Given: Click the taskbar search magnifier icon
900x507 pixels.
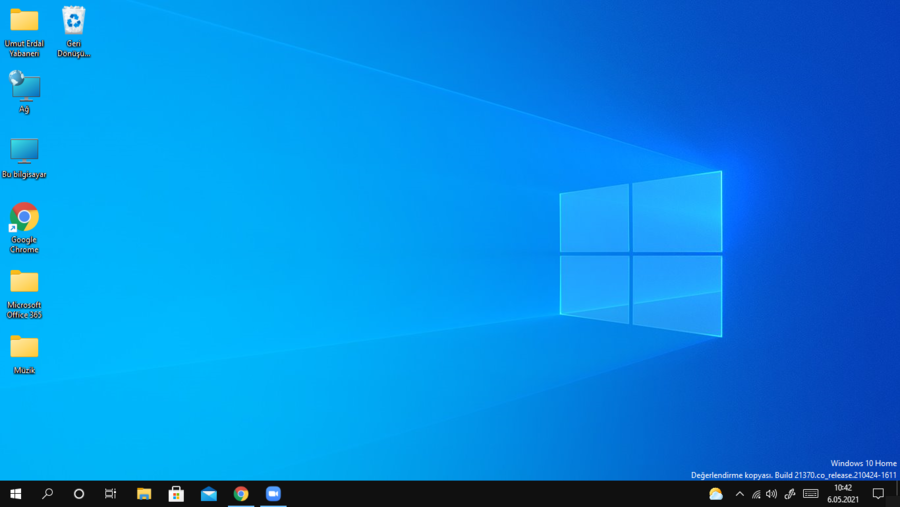Looking at the screenshot, I should click(x=47, y=494).
